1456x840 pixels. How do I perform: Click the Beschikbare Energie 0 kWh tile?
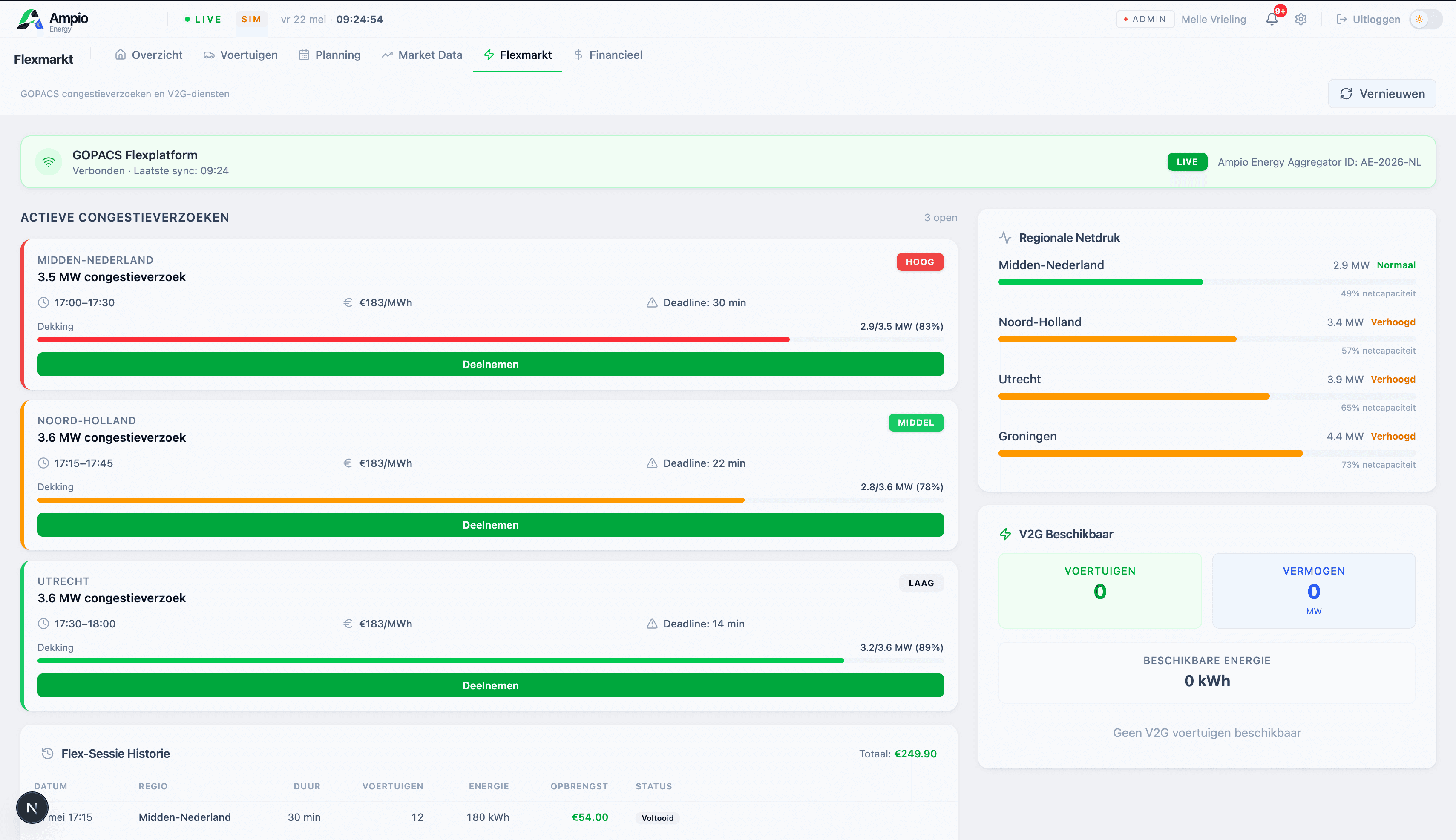(1207, 673)
